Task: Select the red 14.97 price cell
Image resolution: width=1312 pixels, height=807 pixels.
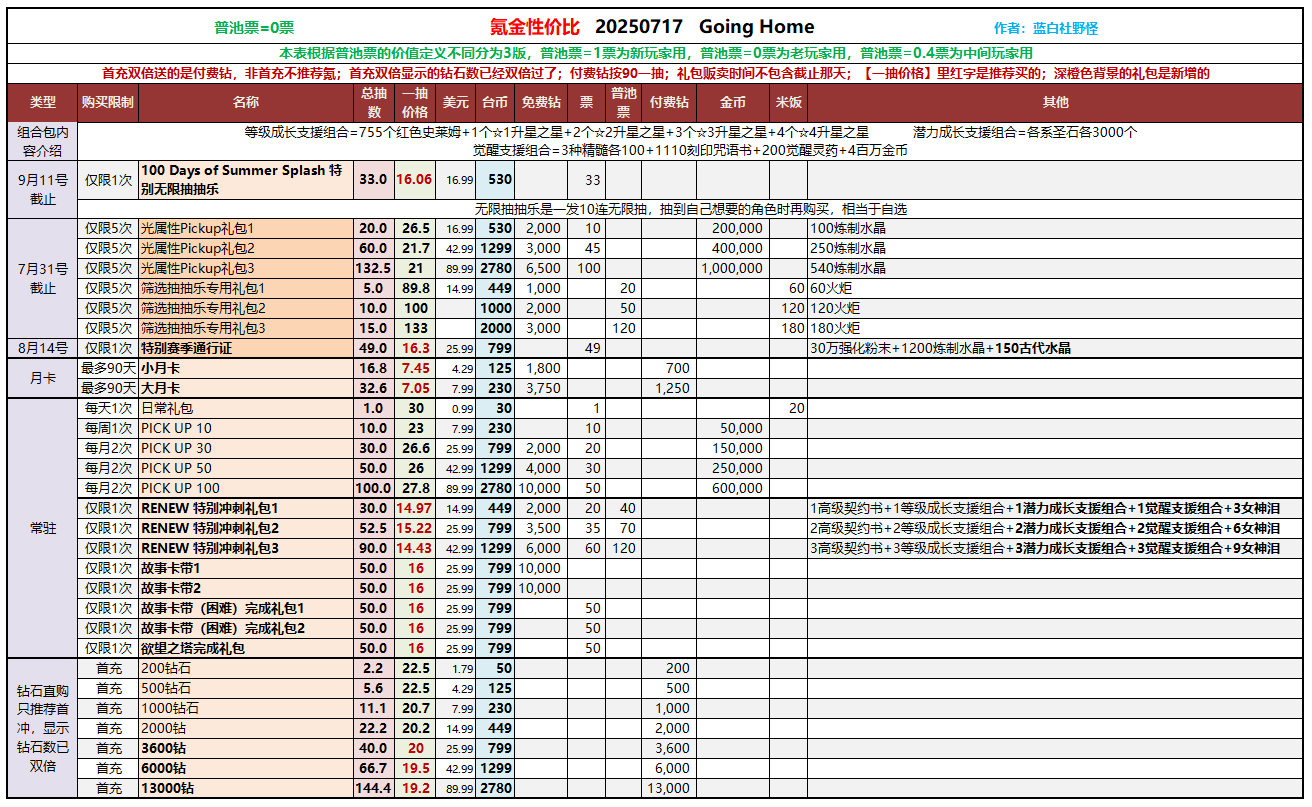Action: [x=415, y=508]
